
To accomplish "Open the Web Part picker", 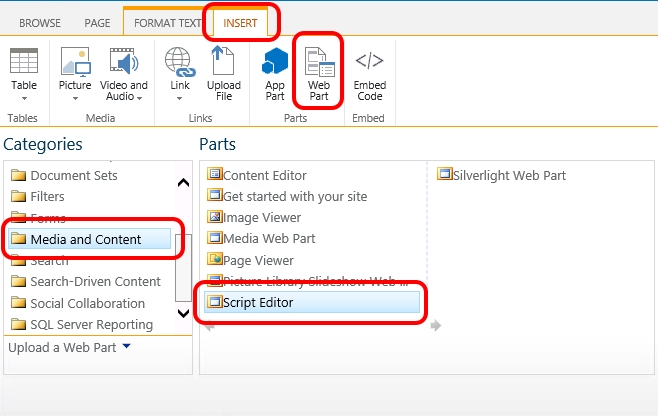I will [319, 66].
